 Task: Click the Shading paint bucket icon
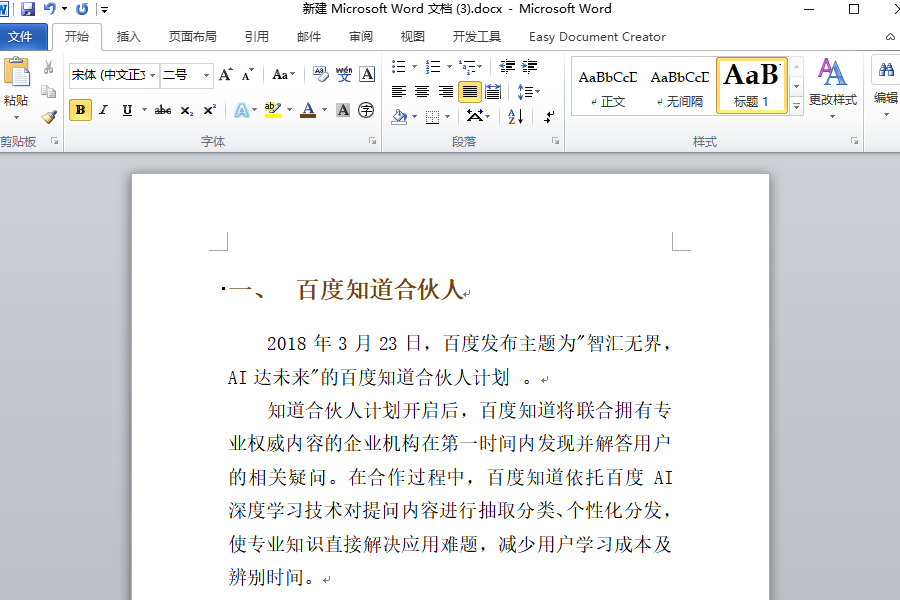pos(399,117)
